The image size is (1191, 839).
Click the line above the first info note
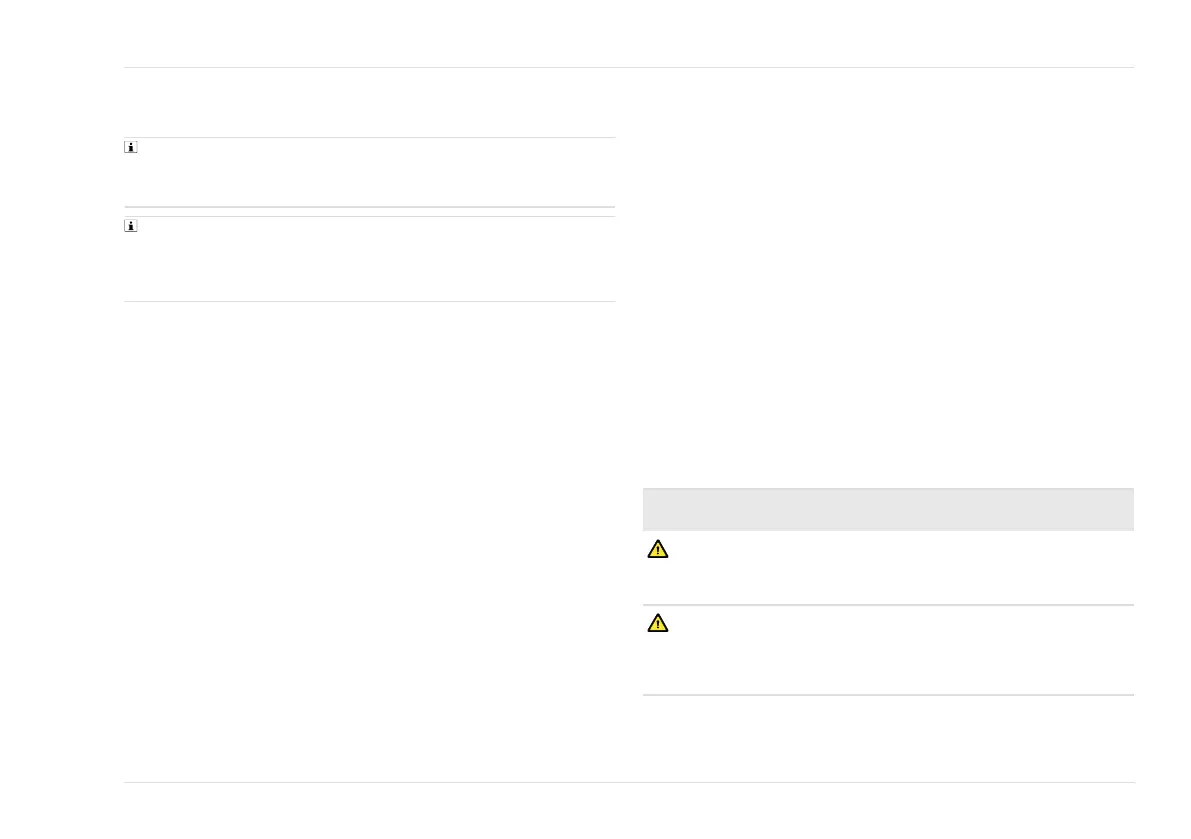click(x=368, y=138)
